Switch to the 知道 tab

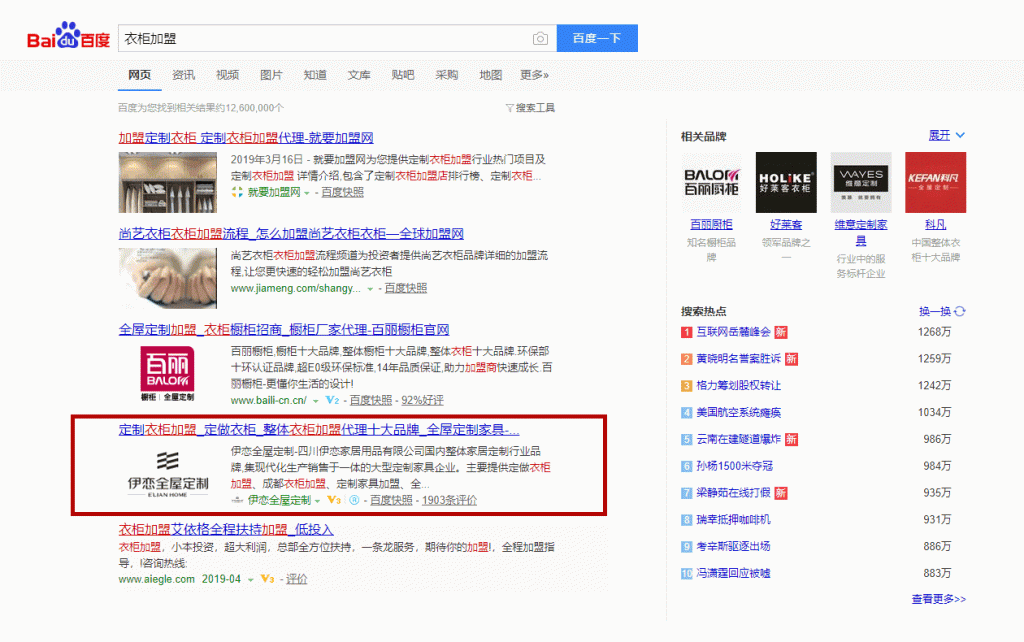315,75
